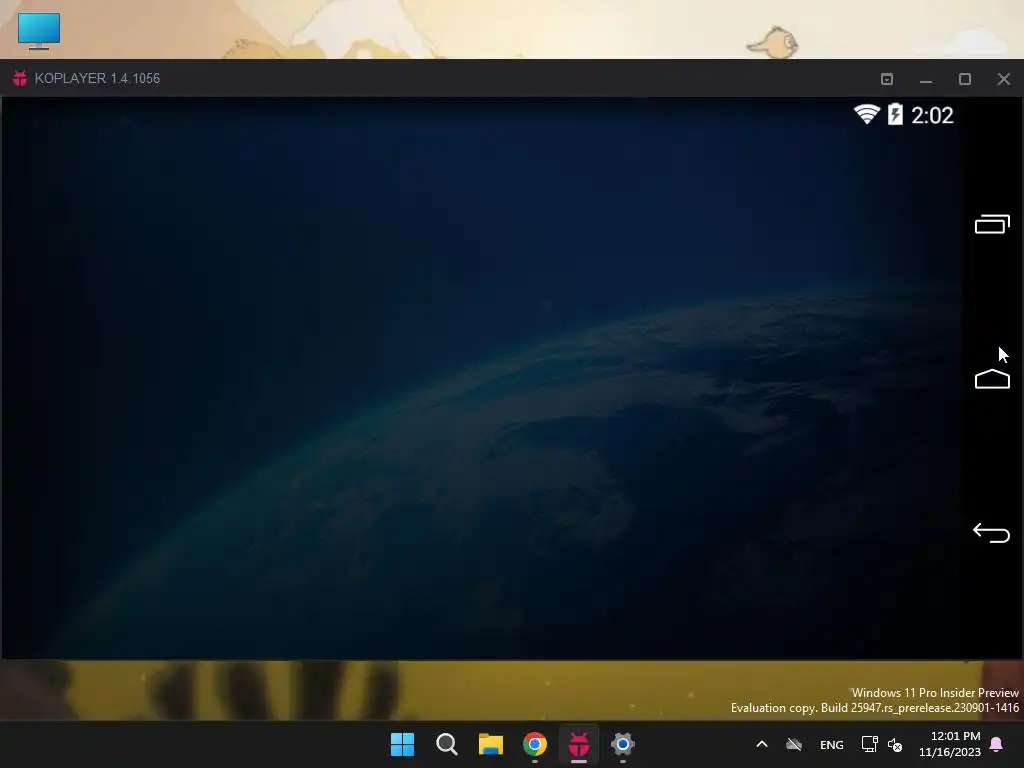Screen dimensions: 1024x768
Task: Click the Android Wi-Fi status icon
Action: (x=867, y=114)
